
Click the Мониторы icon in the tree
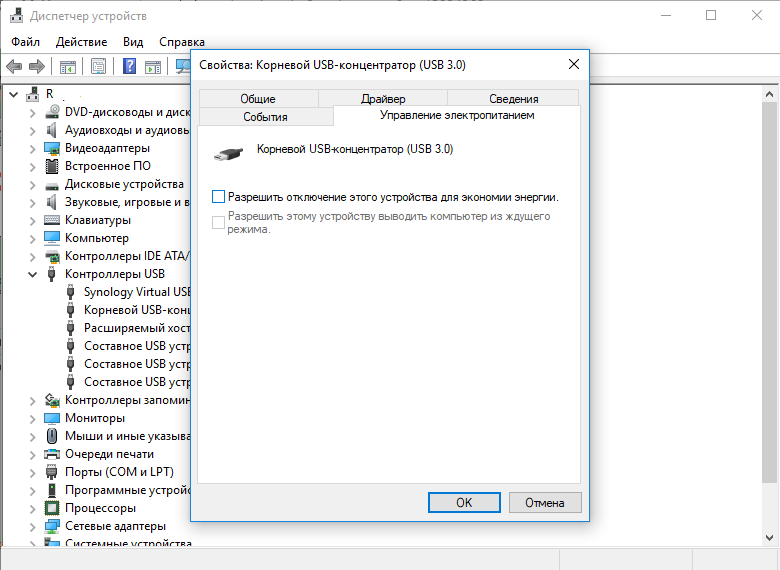click(x=52, y=418)
